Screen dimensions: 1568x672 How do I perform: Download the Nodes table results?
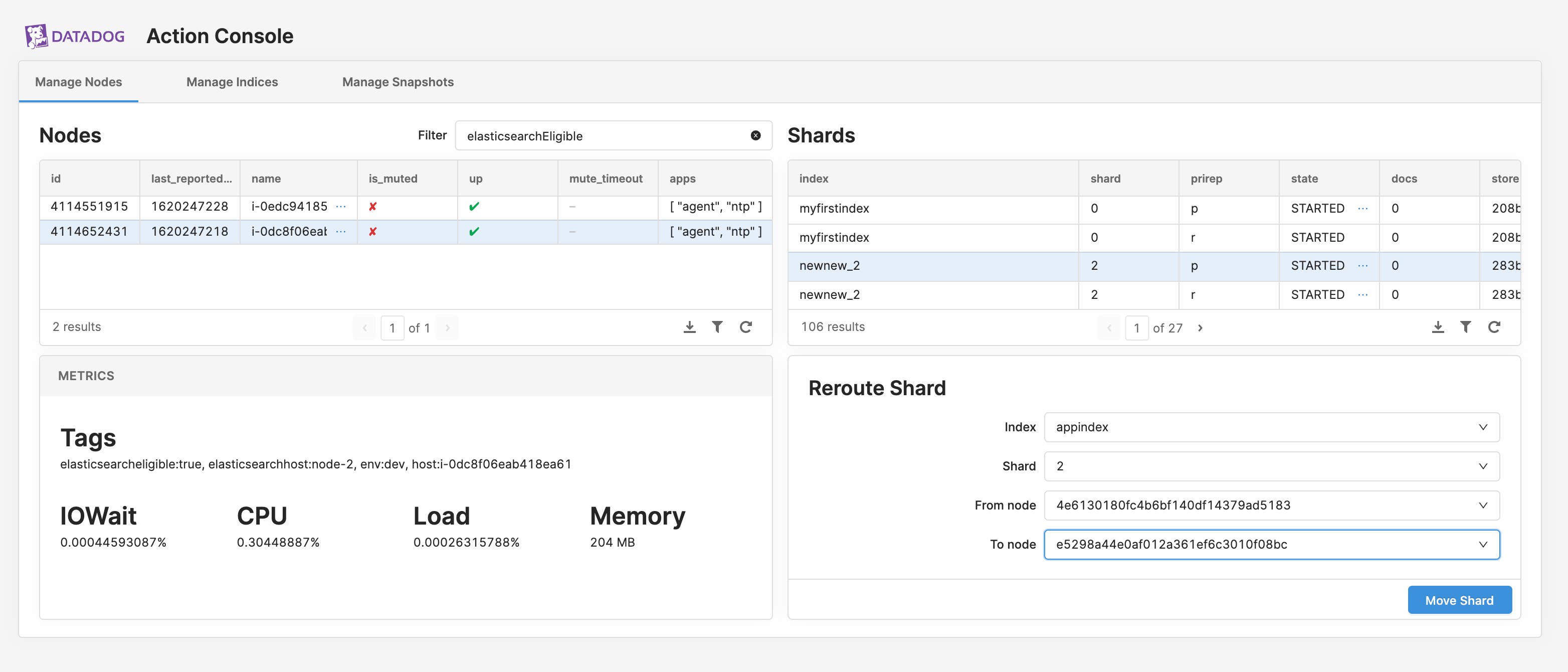pyautogui.click(x=689, y=327)
